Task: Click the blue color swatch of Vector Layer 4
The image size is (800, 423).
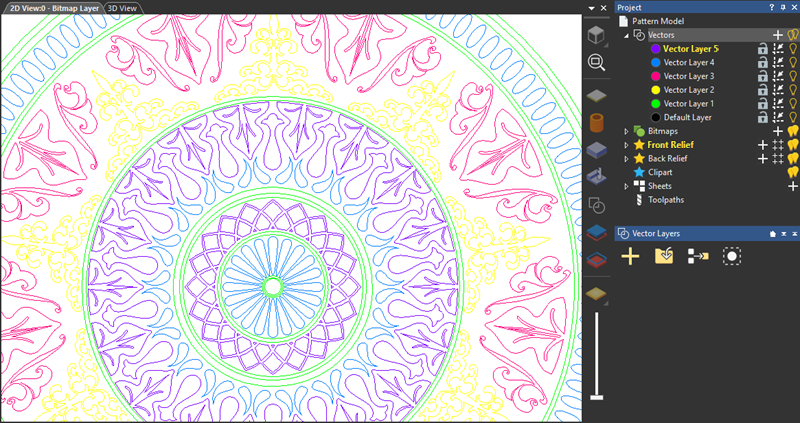Action: pos(656,63)
